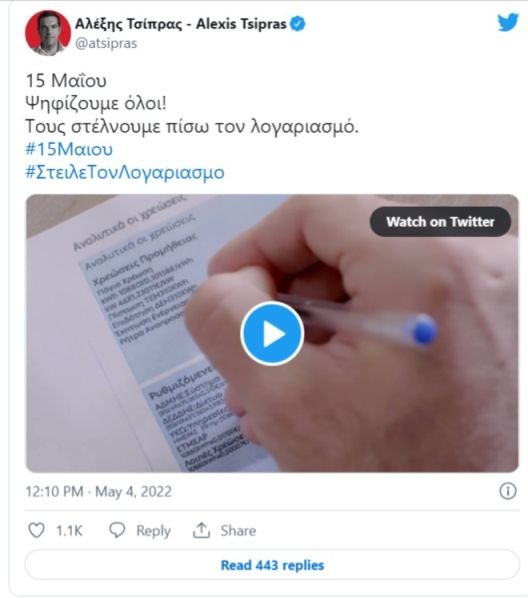This screenshot has height=598, width=528.
Task: Click the blue verified badge
Action: 298,24
